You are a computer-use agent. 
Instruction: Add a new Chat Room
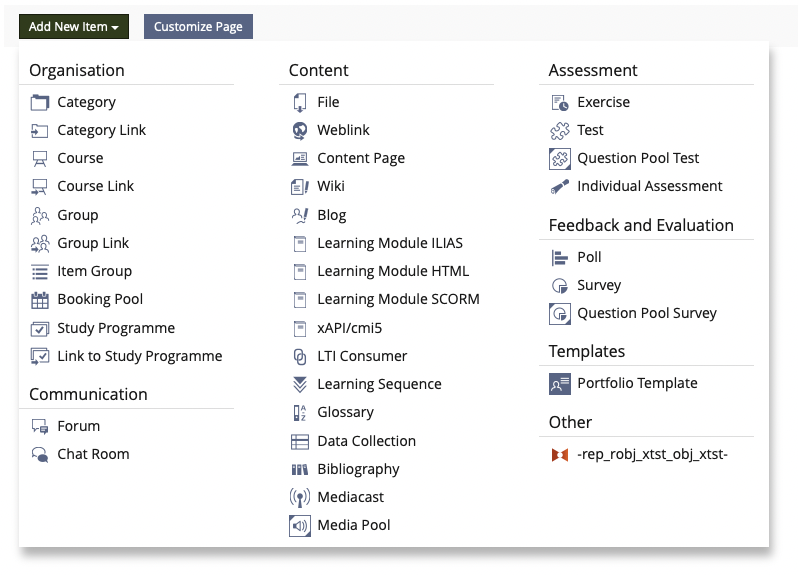pos(93,454)
